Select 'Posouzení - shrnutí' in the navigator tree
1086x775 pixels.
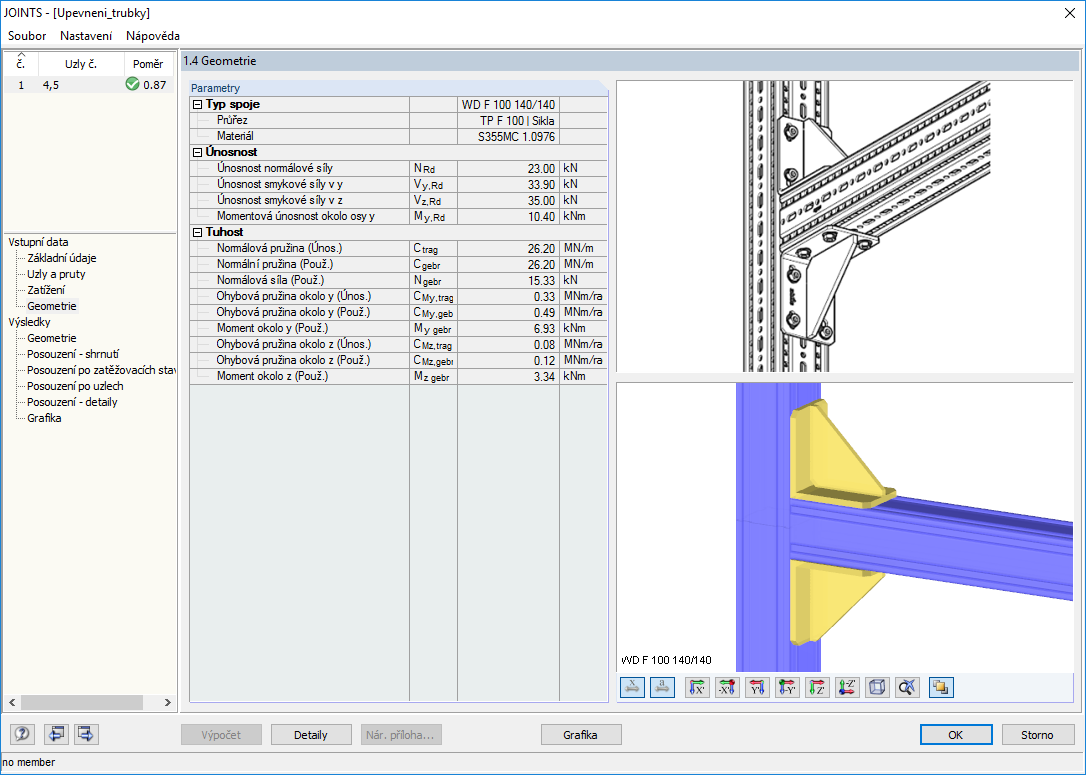[x=73, y=354]
